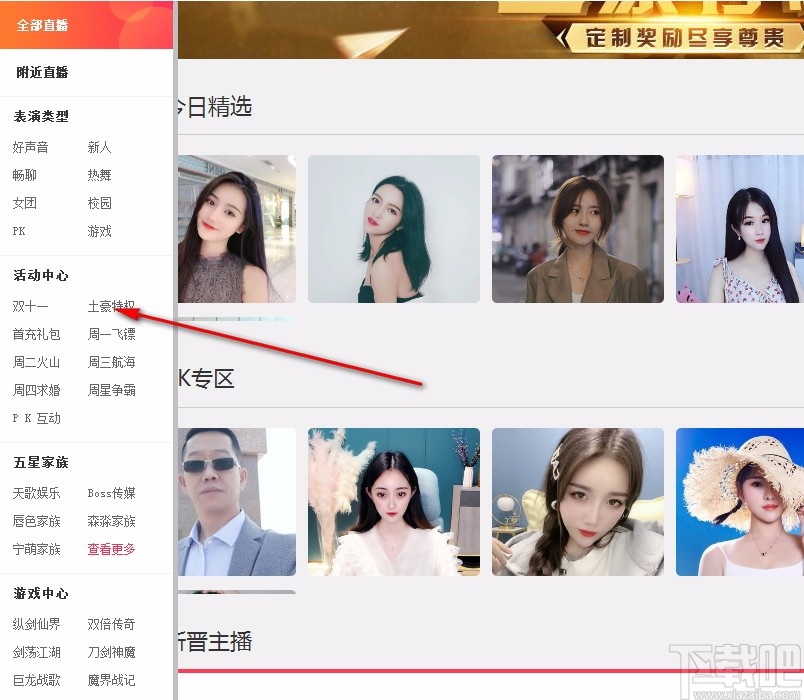This screenshot has width=804, height=700.
Task: Choose the 女团 category
Action: (25, 203)
